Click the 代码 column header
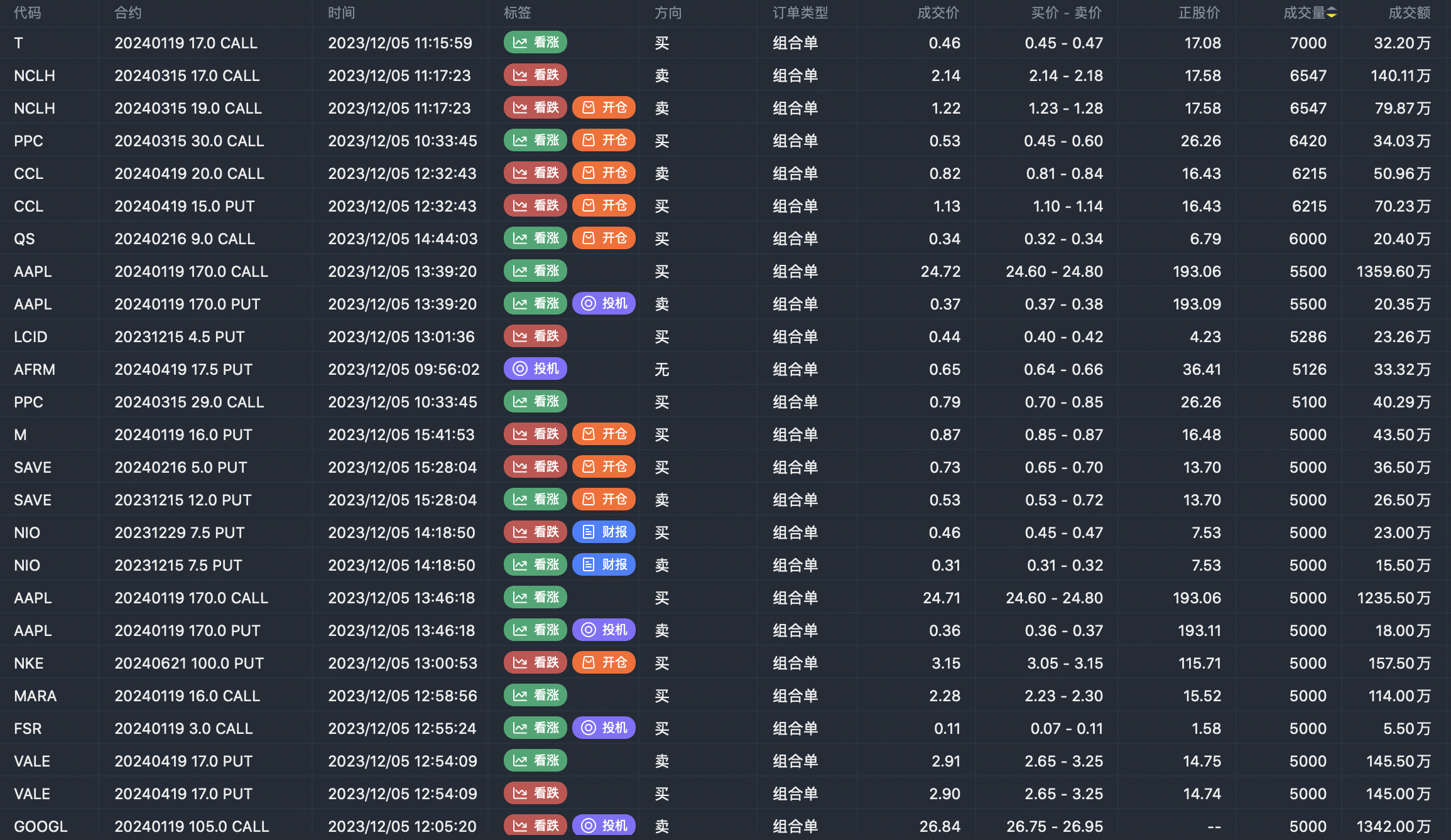The height and width of the screenshot is (840, 1451). point(28,13)
